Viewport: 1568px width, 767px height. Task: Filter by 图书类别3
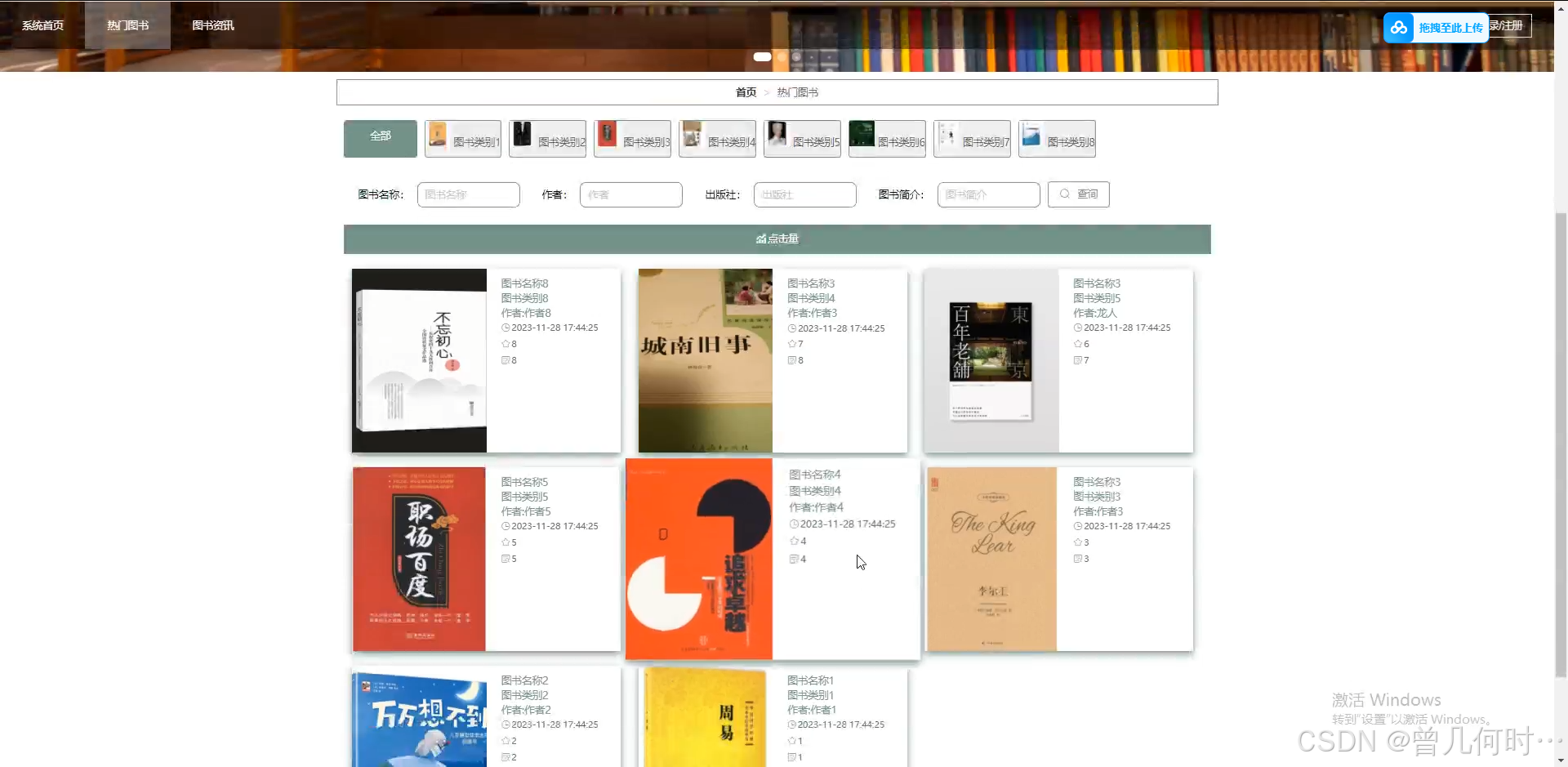pyautogui.click(x=633, y=139)
